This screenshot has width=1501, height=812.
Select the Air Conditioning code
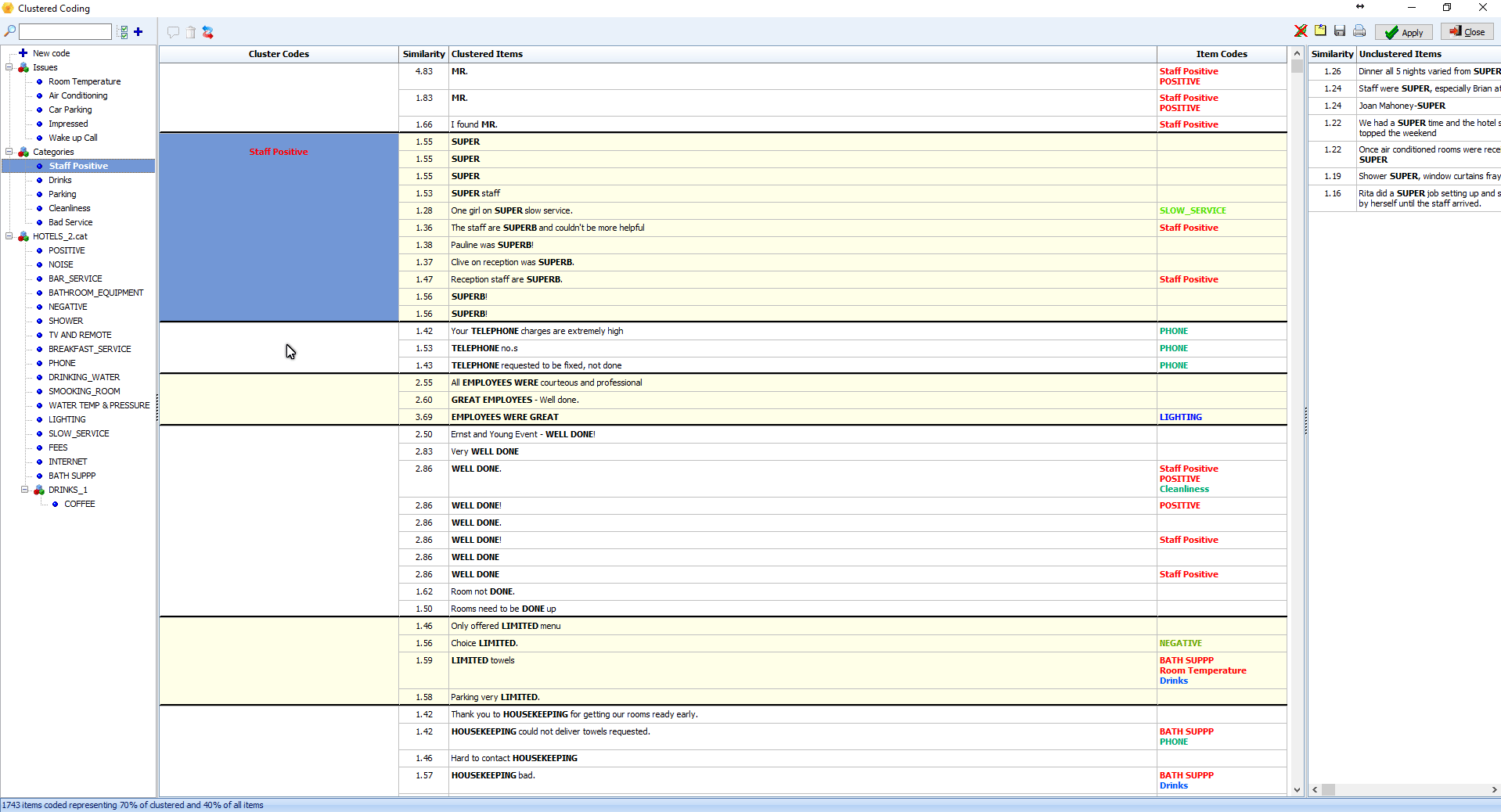[x=78, y=95]
